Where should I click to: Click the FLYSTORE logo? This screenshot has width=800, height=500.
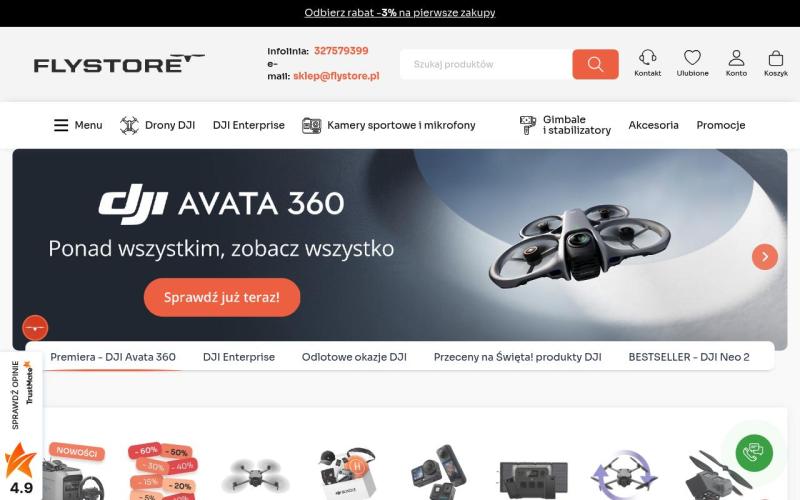pos(119,64)
